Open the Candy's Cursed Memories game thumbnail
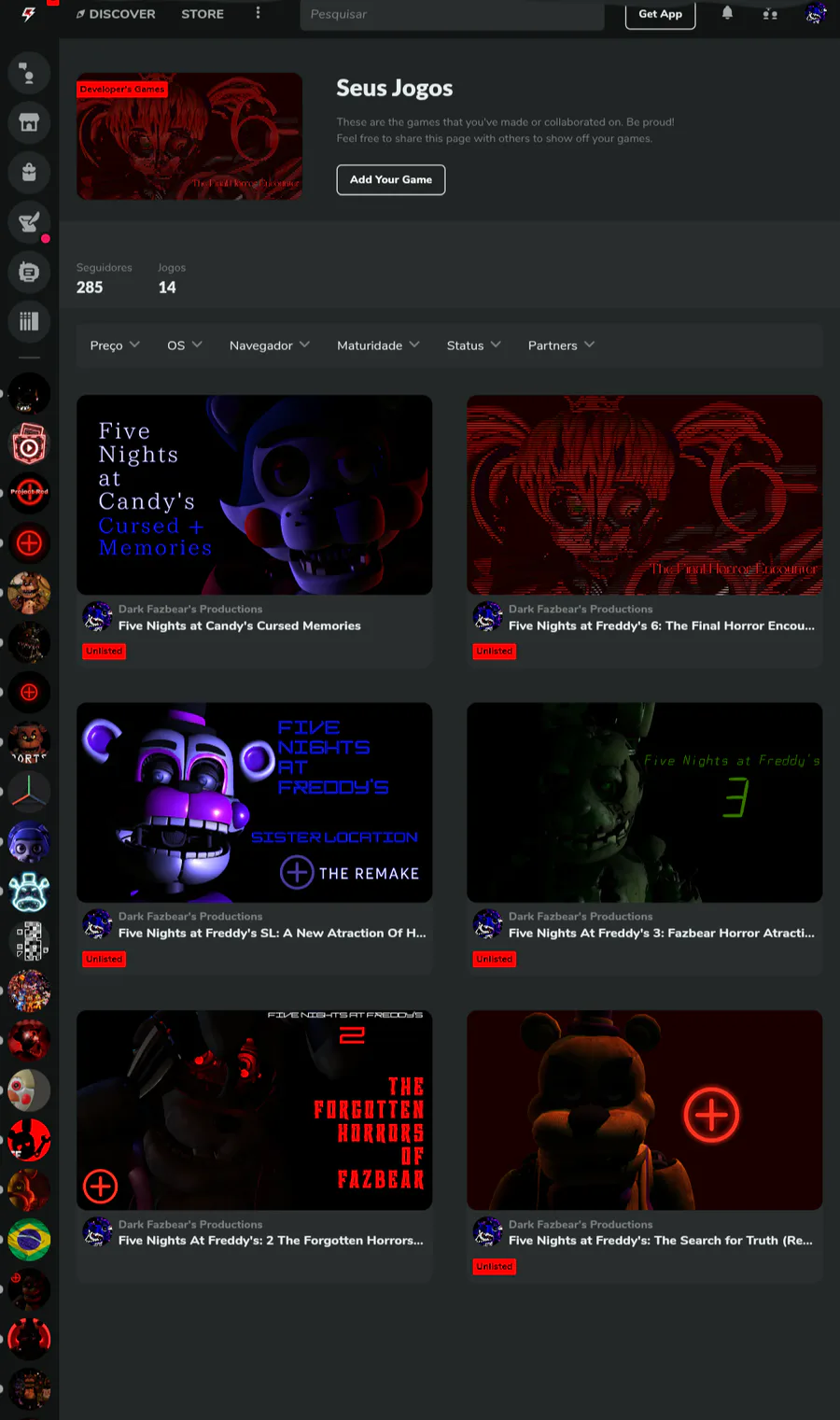Viewport: 840px width, 1420px height. (x=255, y=495)
